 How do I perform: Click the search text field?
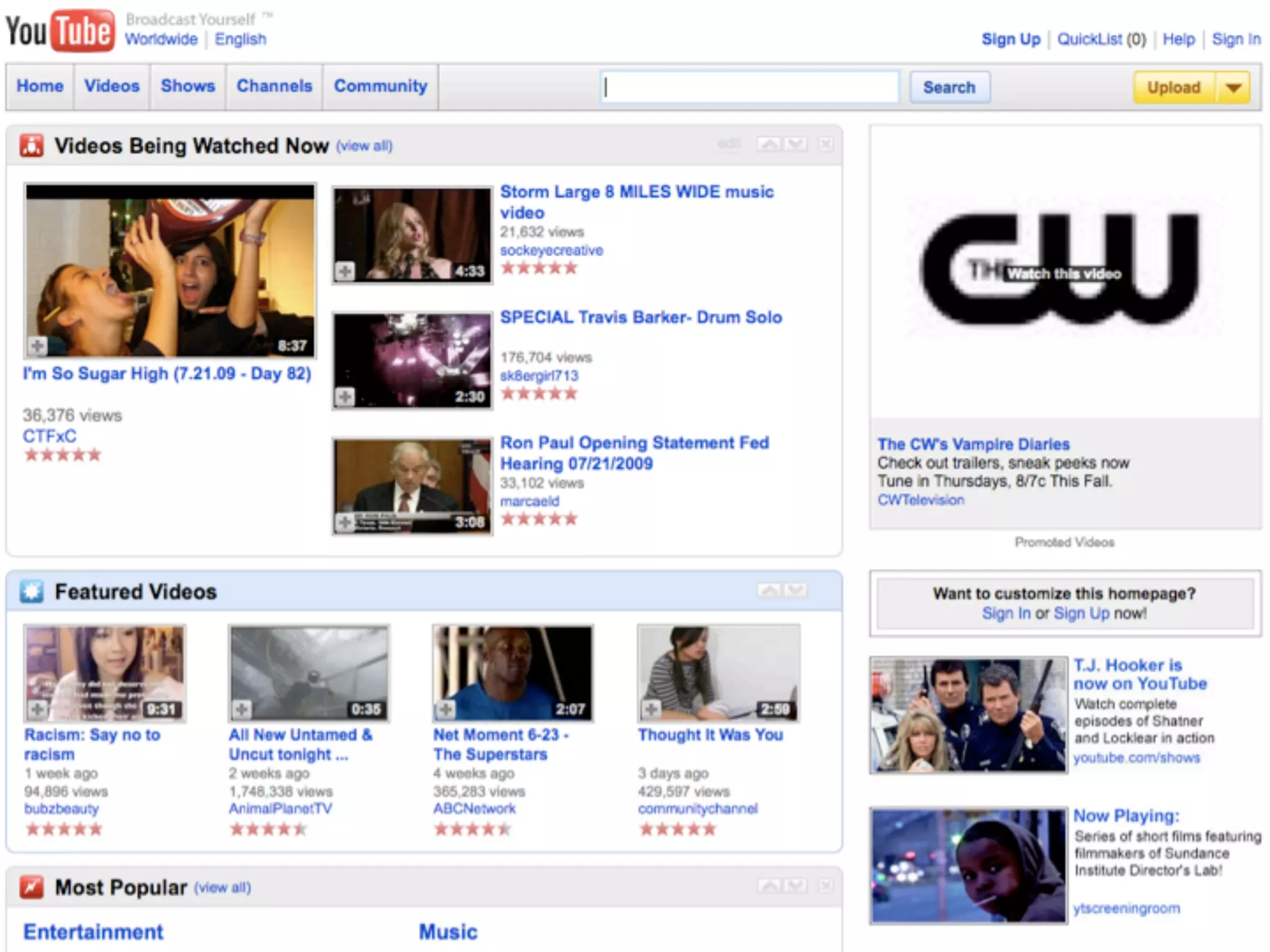click(x=749, y=87)
